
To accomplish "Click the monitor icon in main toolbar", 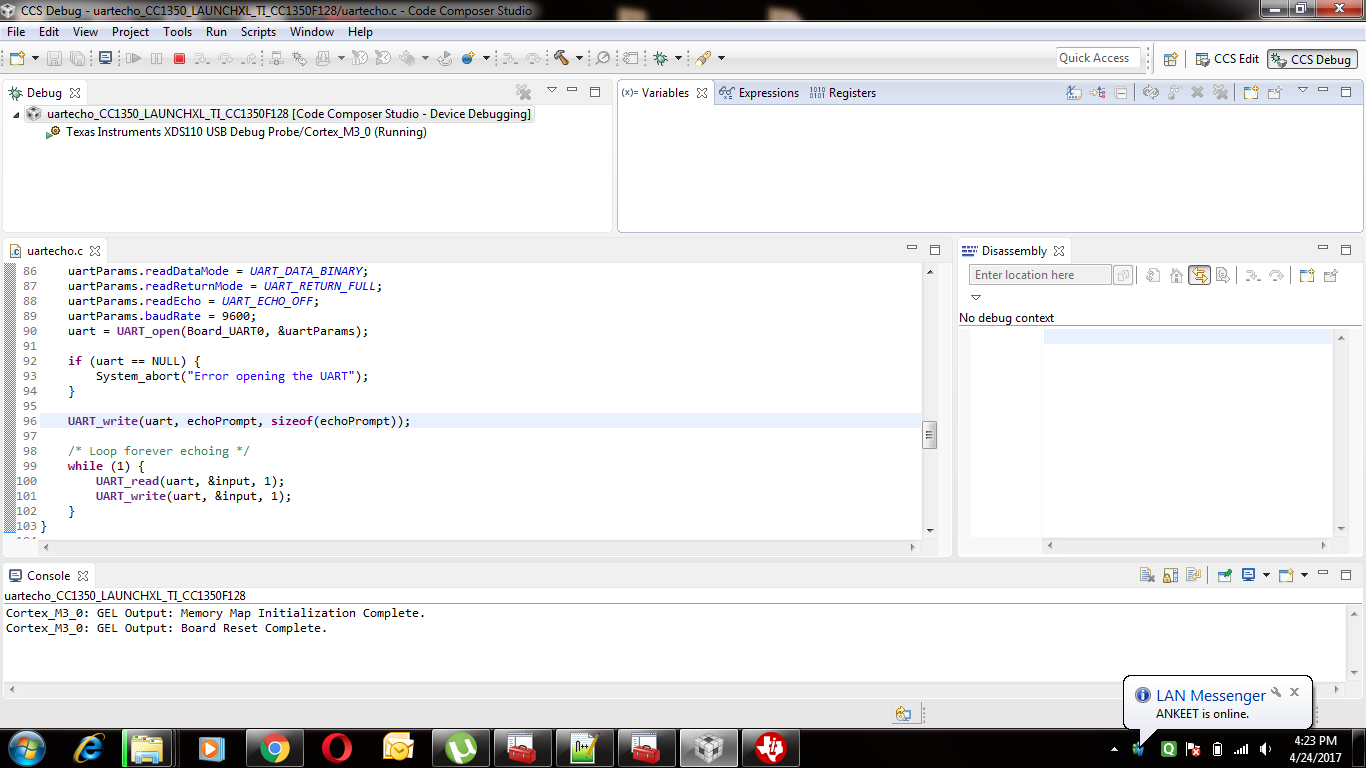I will 105,59.
